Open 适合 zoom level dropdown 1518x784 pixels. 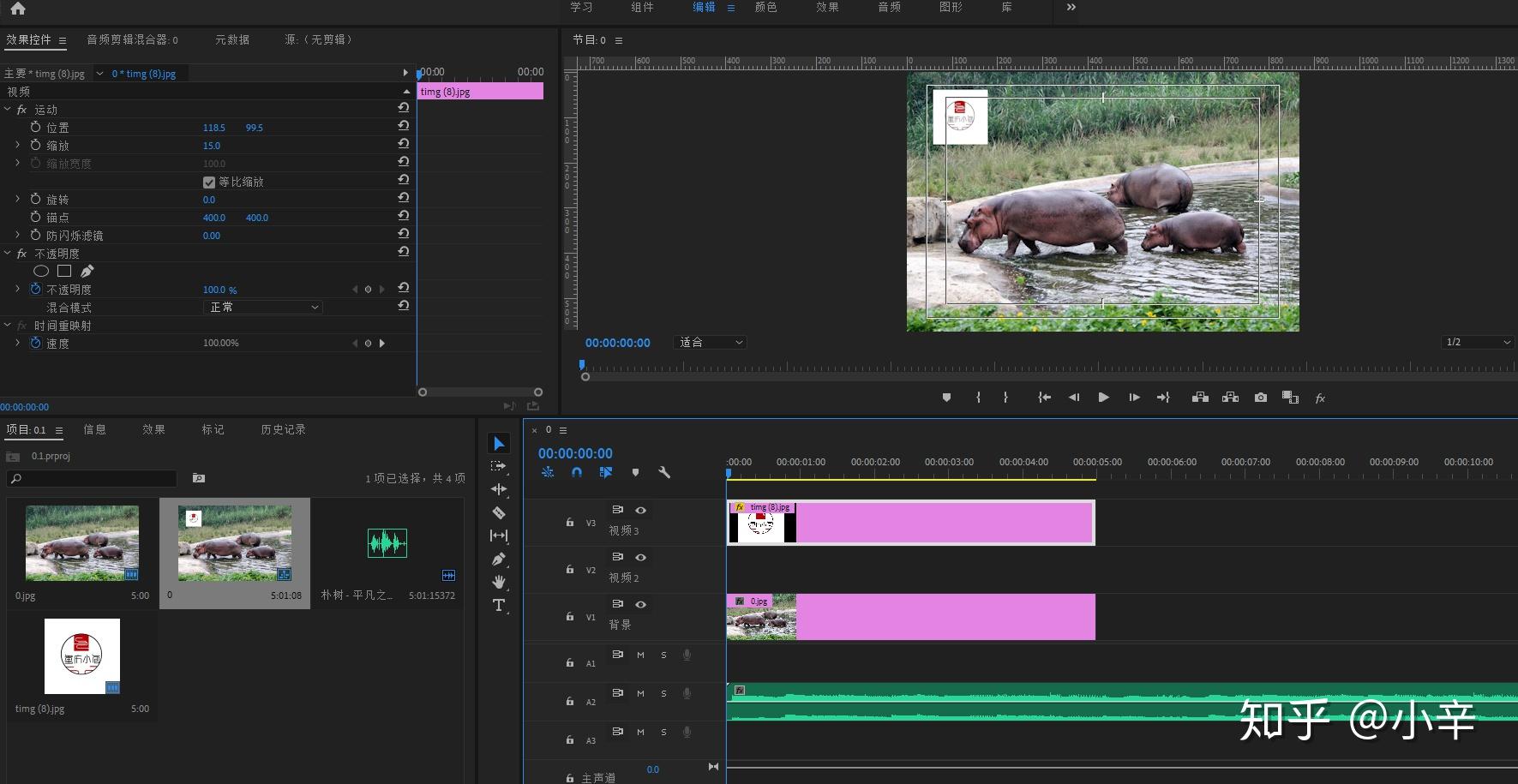tap(711, 342)
